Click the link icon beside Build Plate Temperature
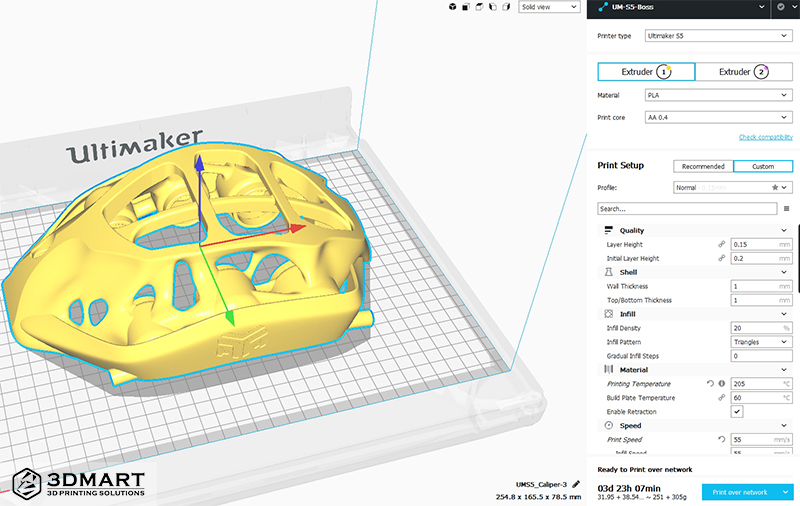Viewport: 800px width, 506px height. (722, 398)
